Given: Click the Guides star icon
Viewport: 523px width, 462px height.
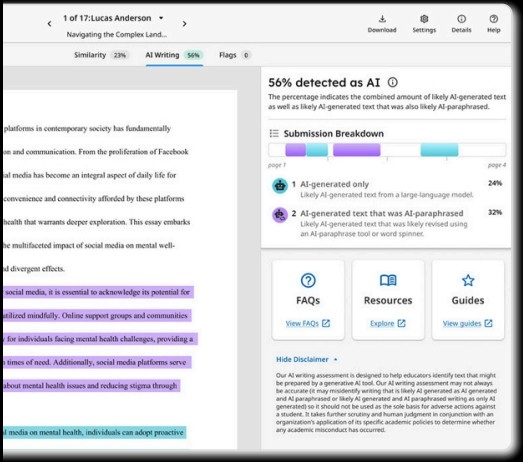Looking at the screenshot, I should pos(468,280).
